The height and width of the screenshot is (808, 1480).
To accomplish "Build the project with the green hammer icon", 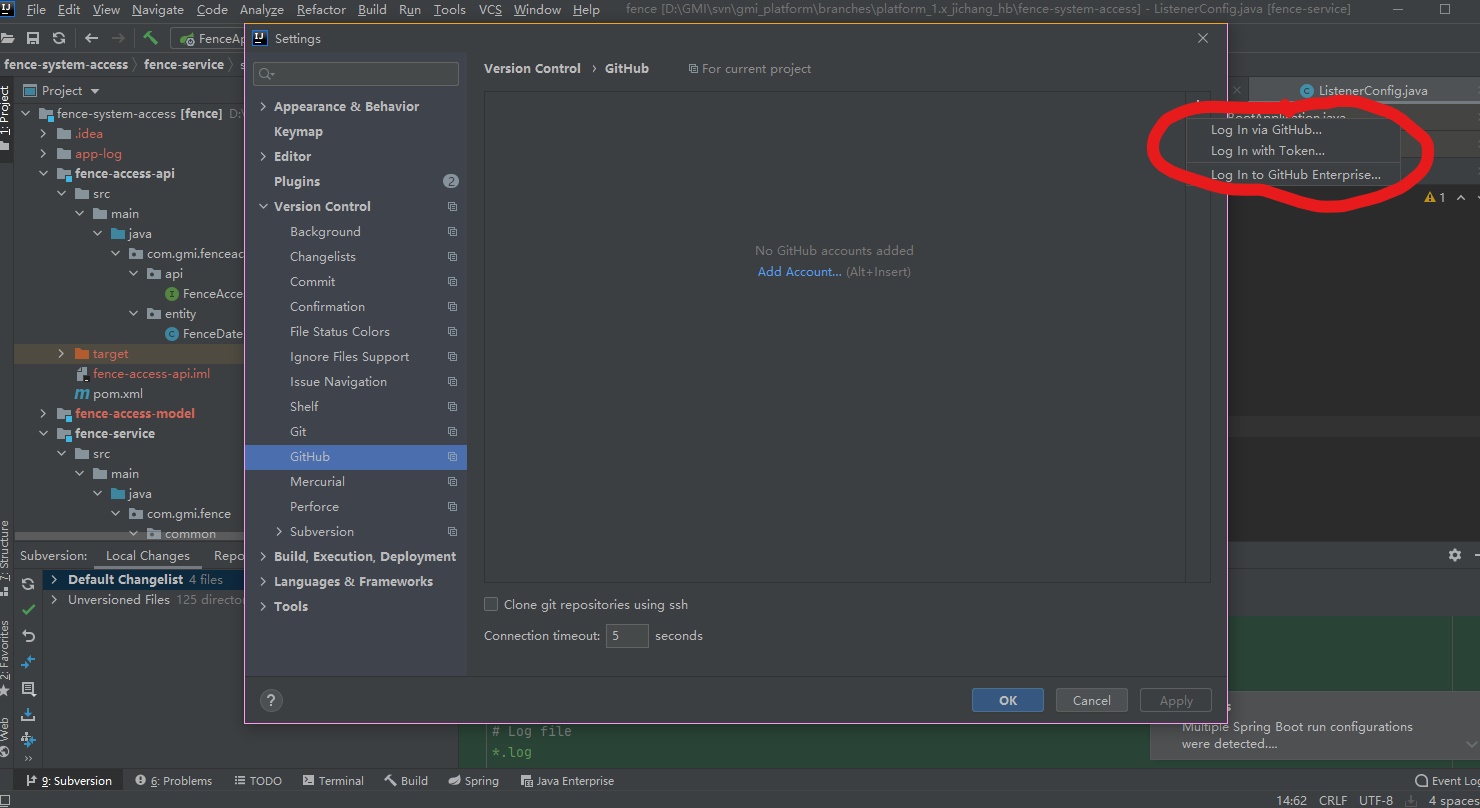I will (x=151, y=38).
